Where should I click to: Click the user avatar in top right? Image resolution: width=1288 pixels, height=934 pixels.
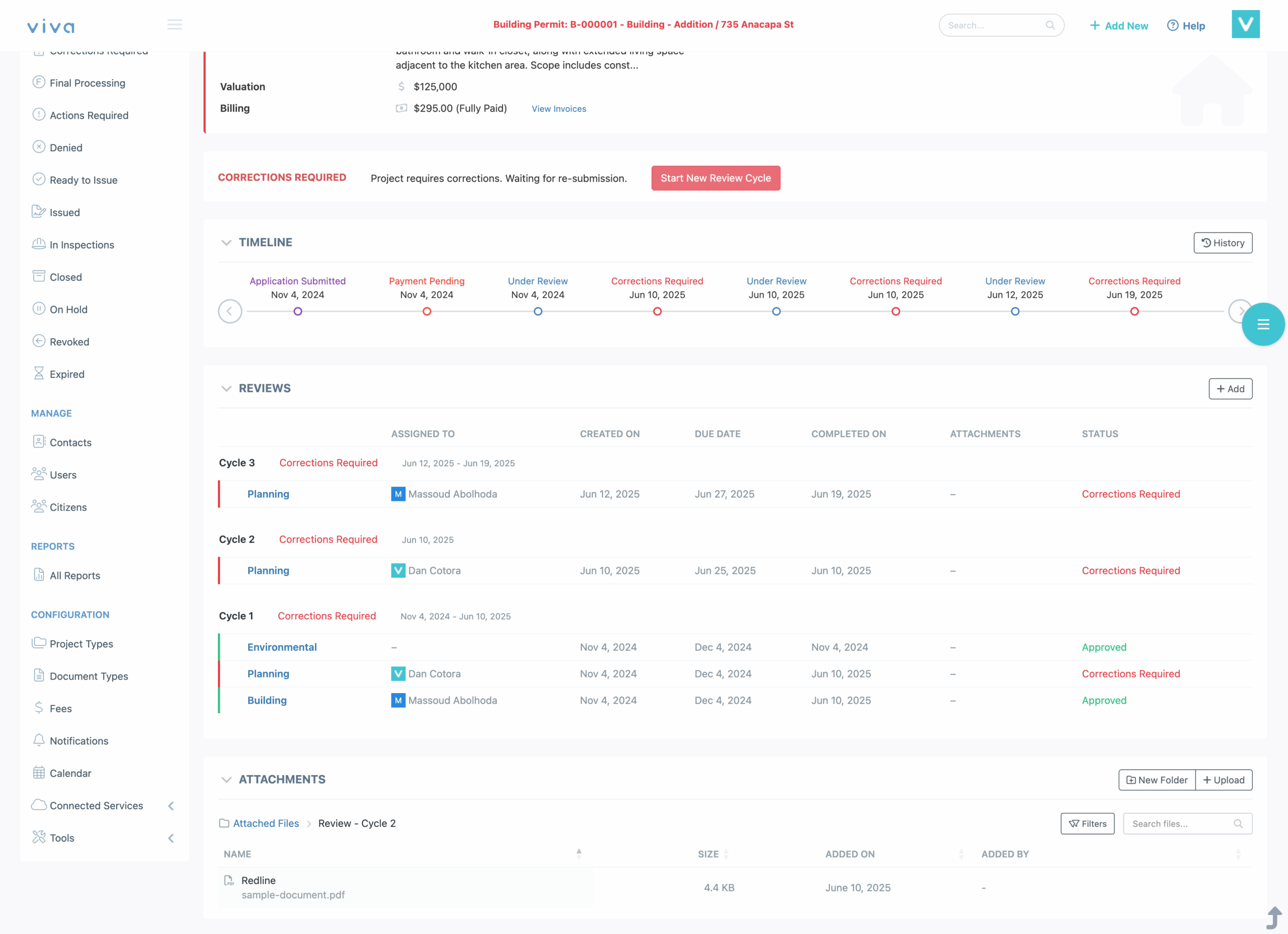click(x=1245, y=25)
